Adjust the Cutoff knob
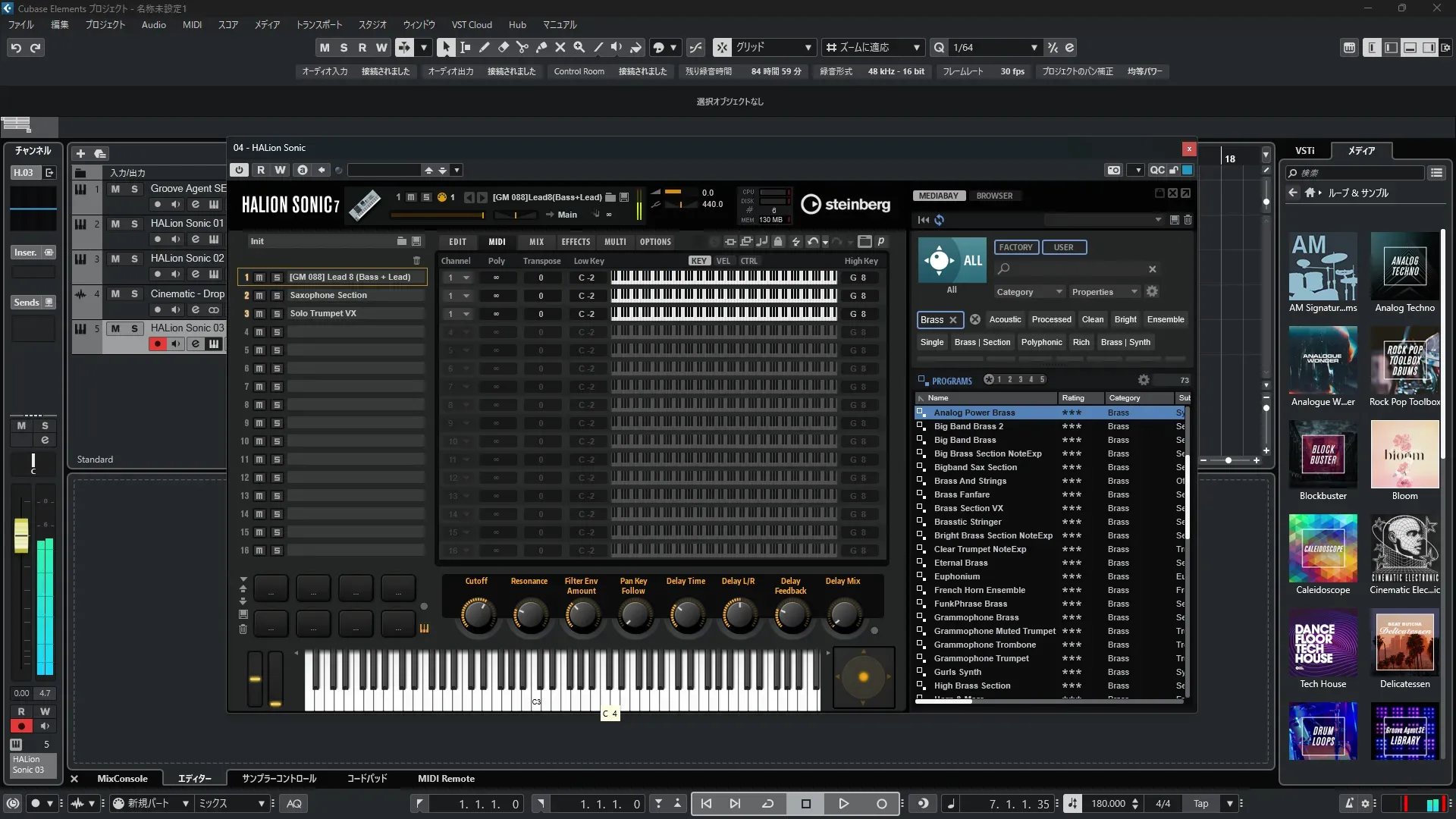The image size is (1456, 819). (x=477, y=615)
